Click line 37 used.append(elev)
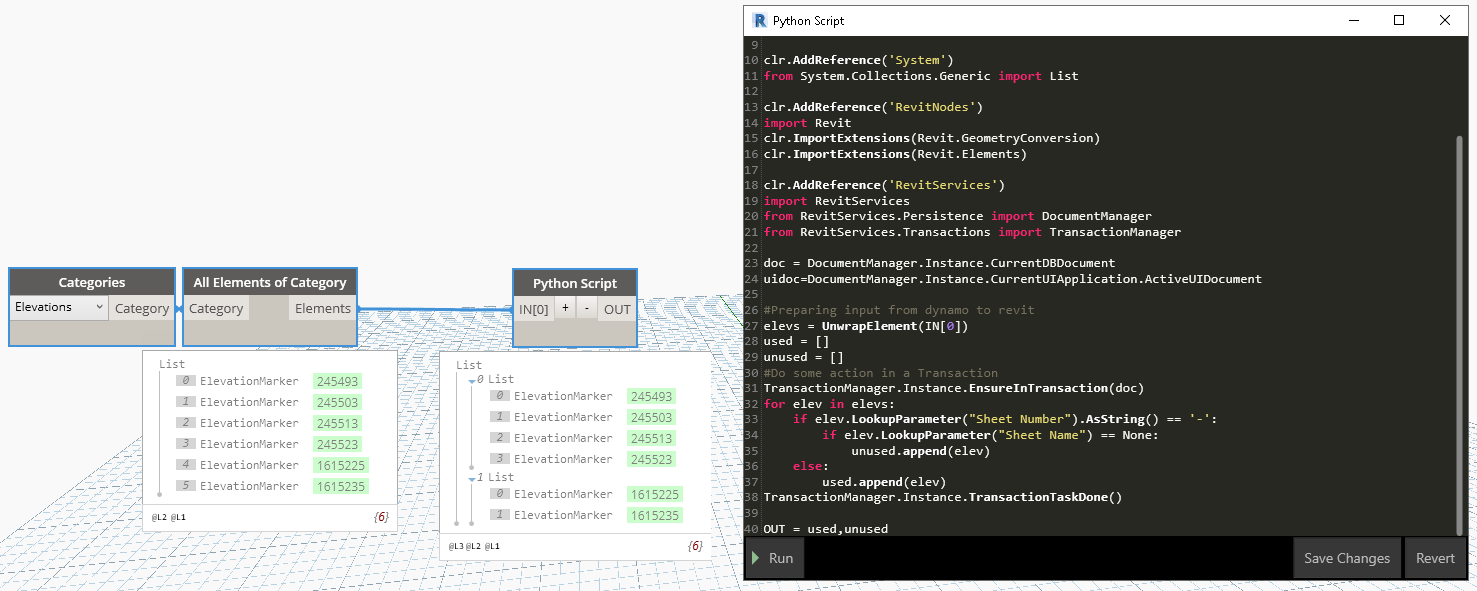 click(x=884, y=482)
